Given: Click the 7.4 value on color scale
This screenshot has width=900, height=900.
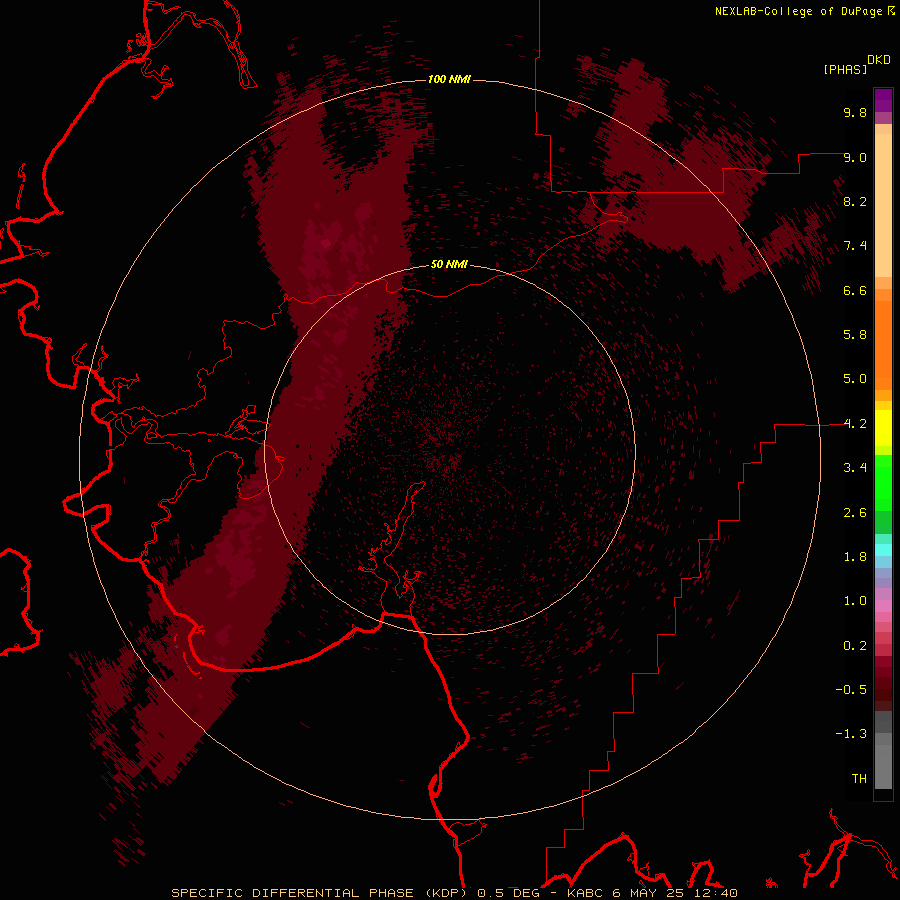Looking at the screenshot, I should coord(855,246).
